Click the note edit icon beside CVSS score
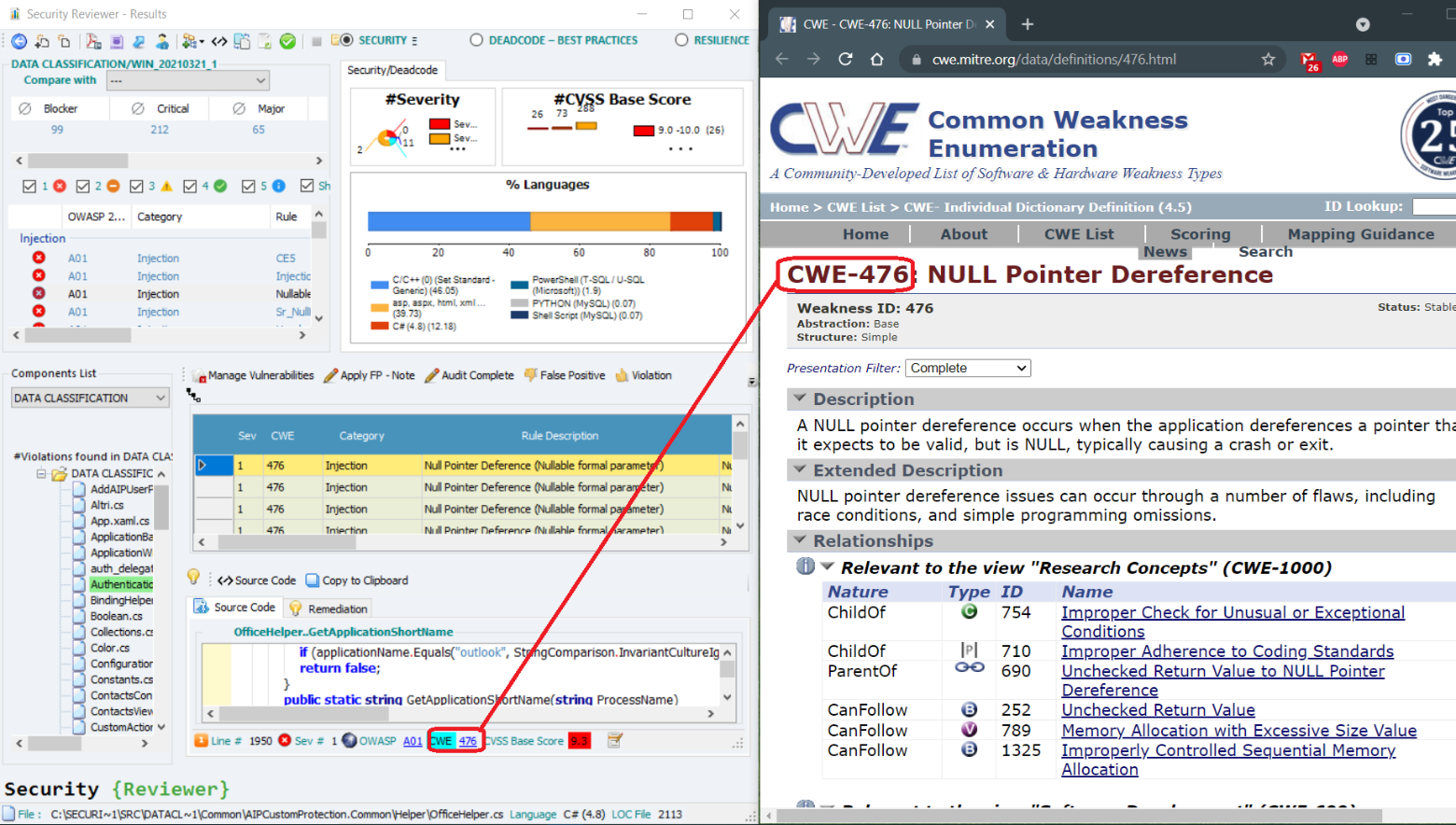Screen dimensions: 1456x825 (x=614, y=740)
